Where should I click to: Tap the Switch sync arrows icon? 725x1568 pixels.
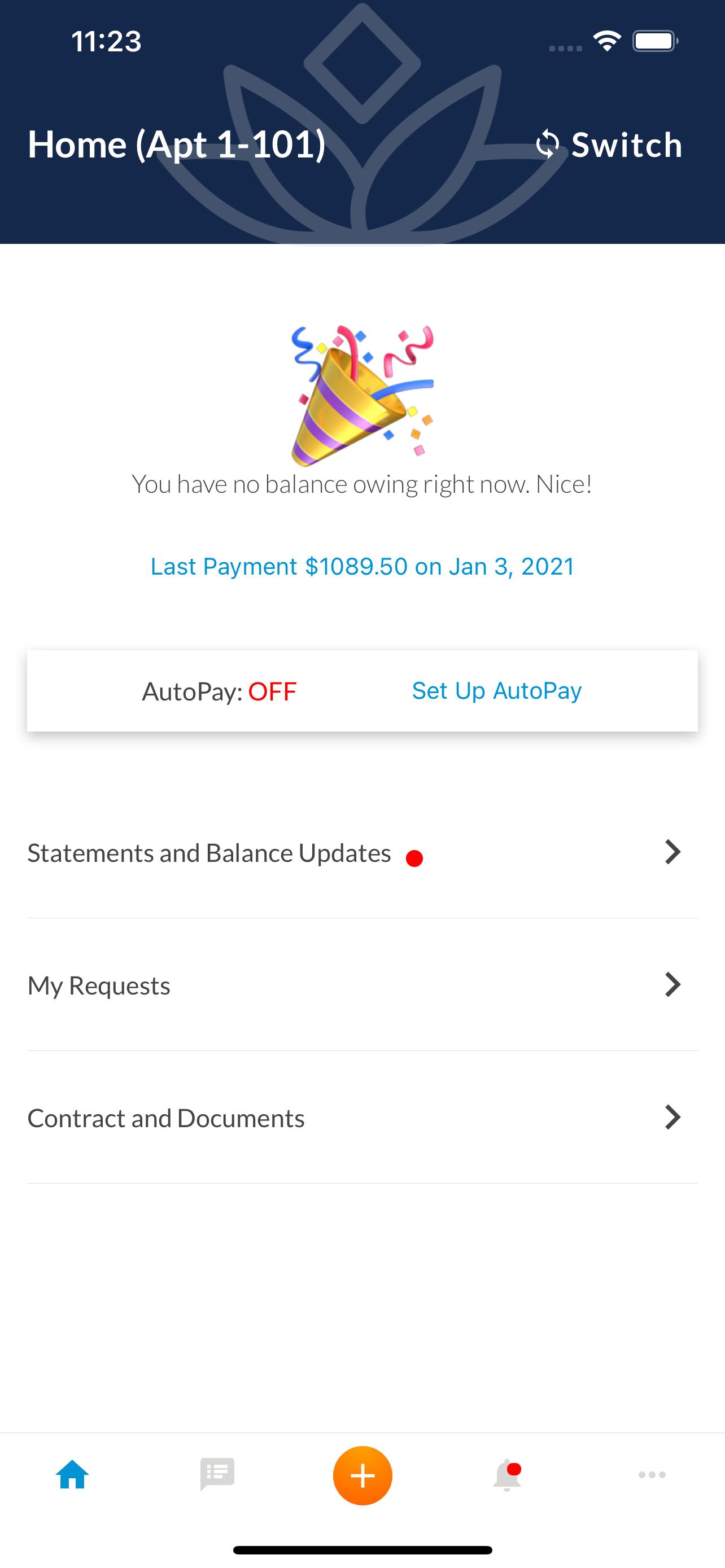click(x=547, y=144)
